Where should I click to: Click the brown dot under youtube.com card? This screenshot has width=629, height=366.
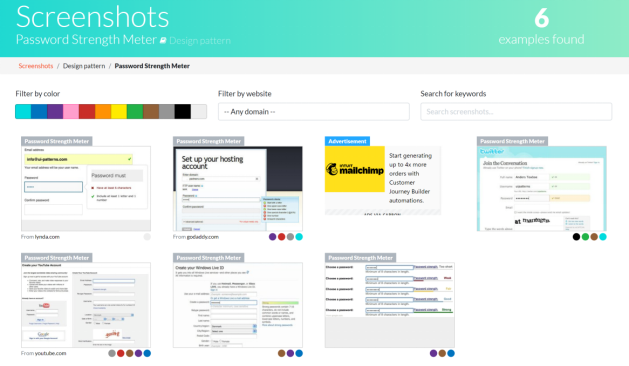tap(130, 353)
